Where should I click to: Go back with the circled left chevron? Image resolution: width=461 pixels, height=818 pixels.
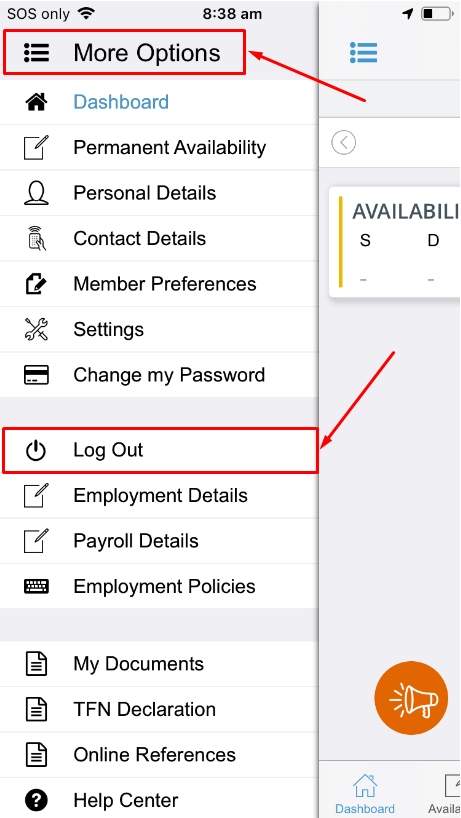[344, 142]
